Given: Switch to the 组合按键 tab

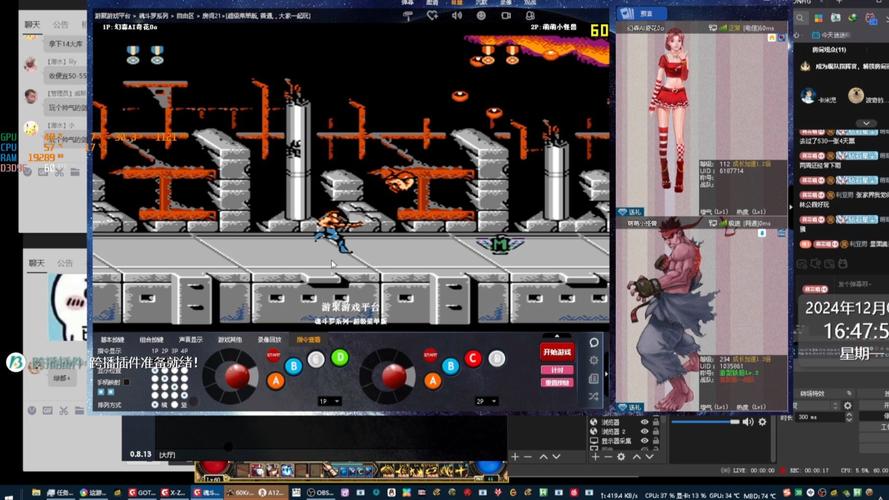Looking at the screenshot, I should (151, 340).
